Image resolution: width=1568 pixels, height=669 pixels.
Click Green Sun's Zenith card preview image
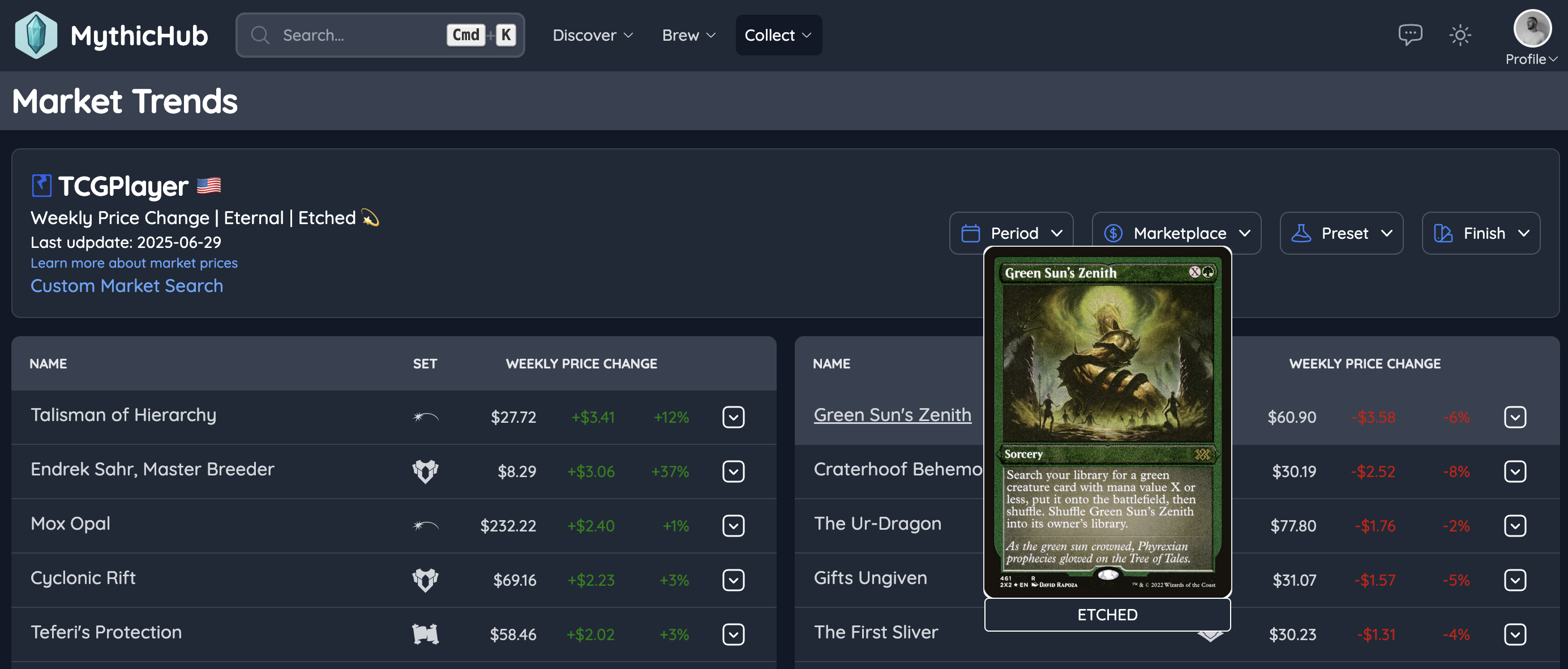tap(1107, 422)
